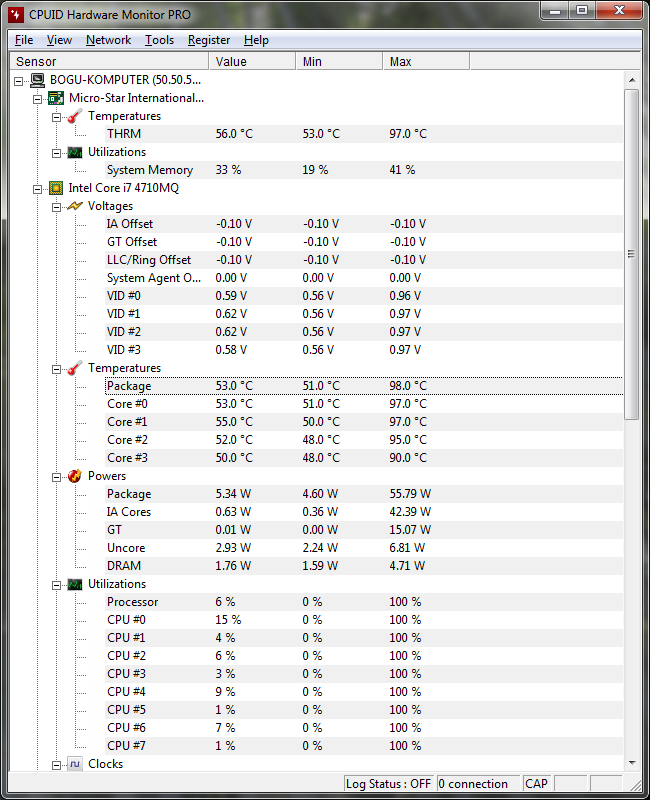Click the CPU Temperatures thermometer icon
650x800 pixels.
point(75,368)
